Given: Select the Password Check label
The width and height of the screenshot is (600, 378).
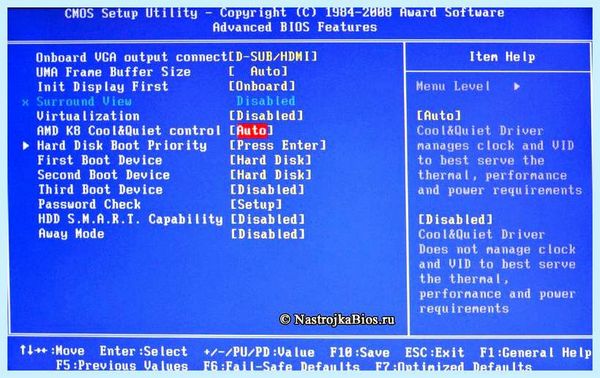Looking at the screenshot, I should click(89, 204).
